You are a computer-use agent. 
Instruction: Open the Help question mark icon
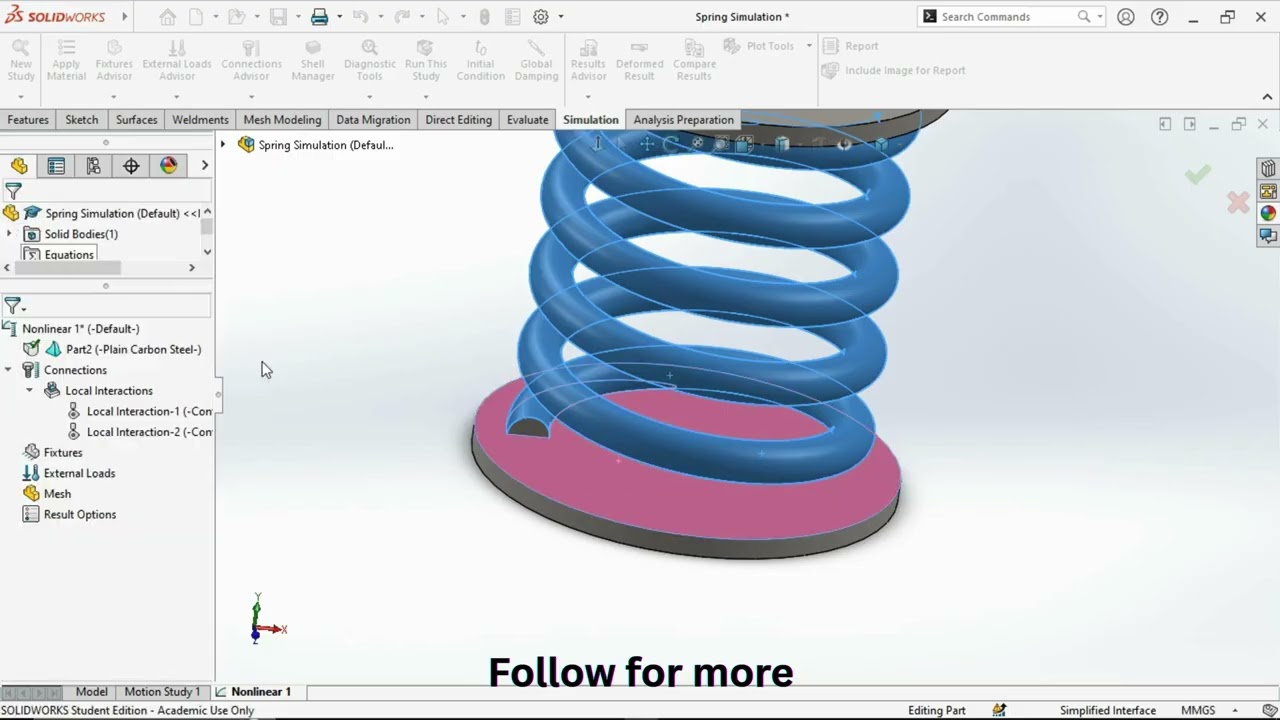coord(1160,17)
